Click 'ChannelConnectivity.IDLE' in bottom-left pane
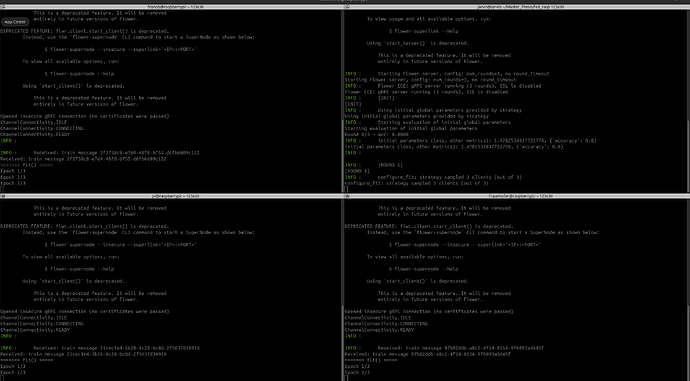The width and height of the screenshot is (690, 381). click(x=33, y=317)
